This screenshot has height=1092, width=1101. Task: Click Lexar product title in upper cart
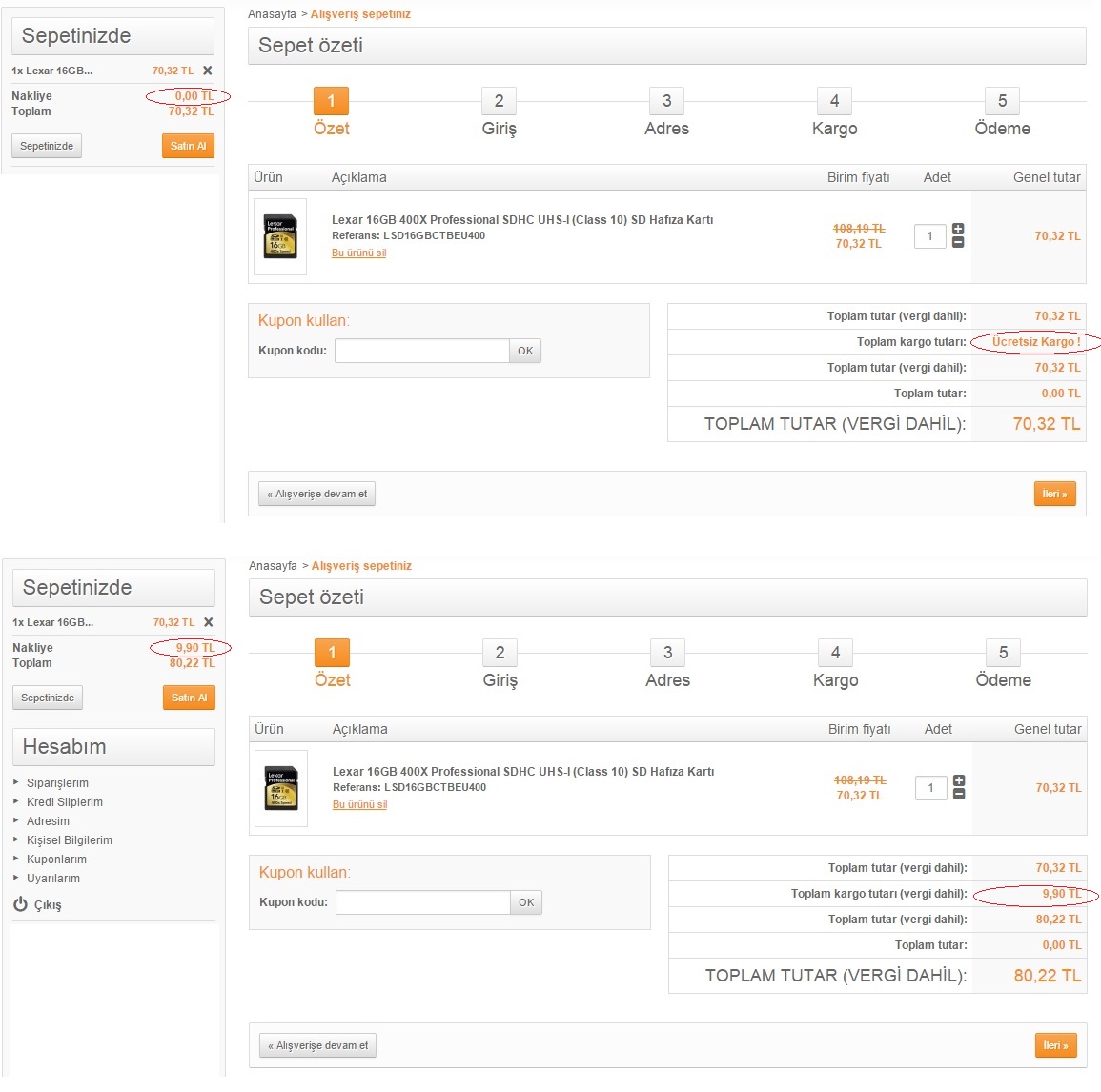coord(522,220)
